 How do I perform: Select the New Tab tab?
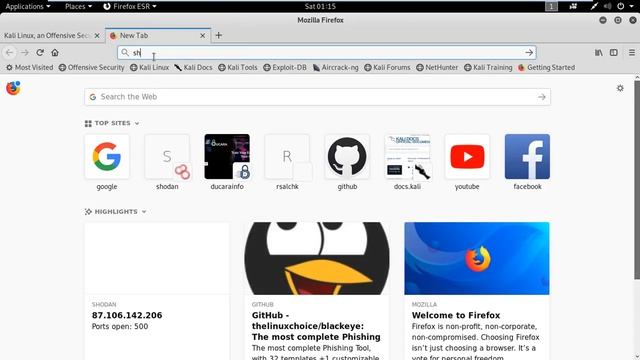point(158,36)
